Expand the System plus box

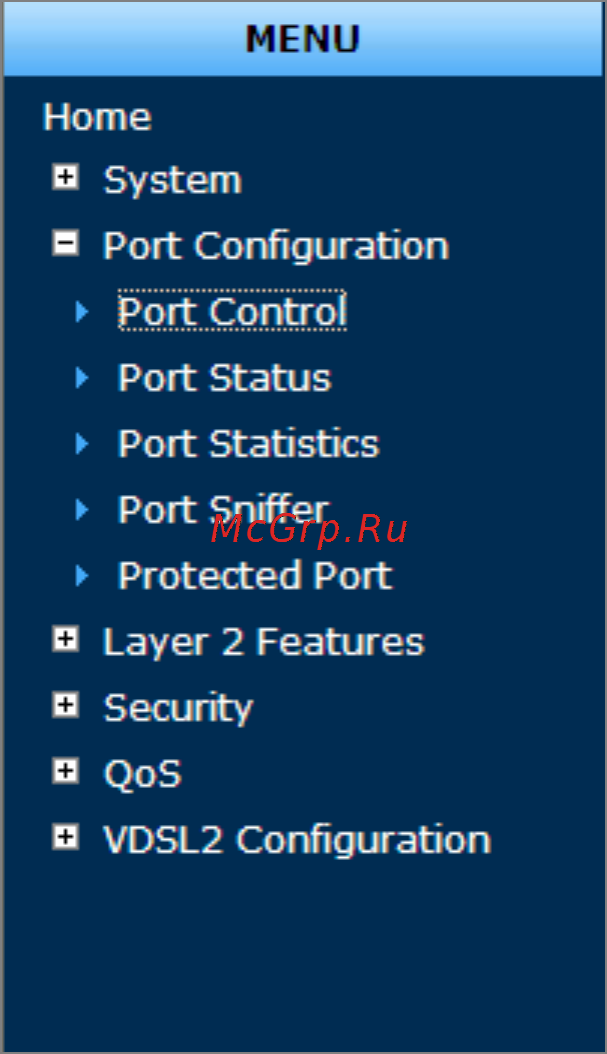click(x=65, y=177)
